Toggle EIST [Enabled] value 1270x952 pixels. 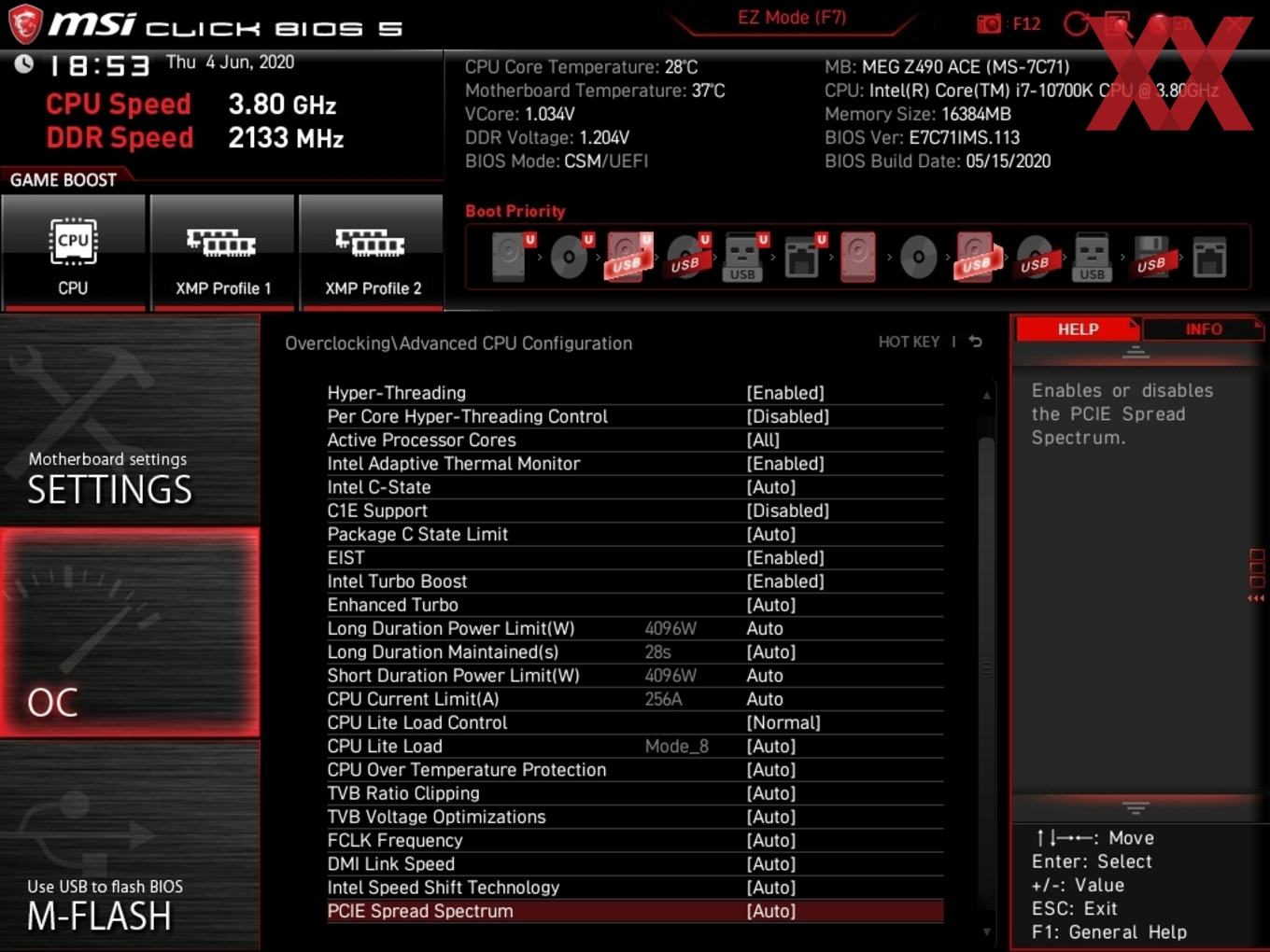click(x=785, y=557)
